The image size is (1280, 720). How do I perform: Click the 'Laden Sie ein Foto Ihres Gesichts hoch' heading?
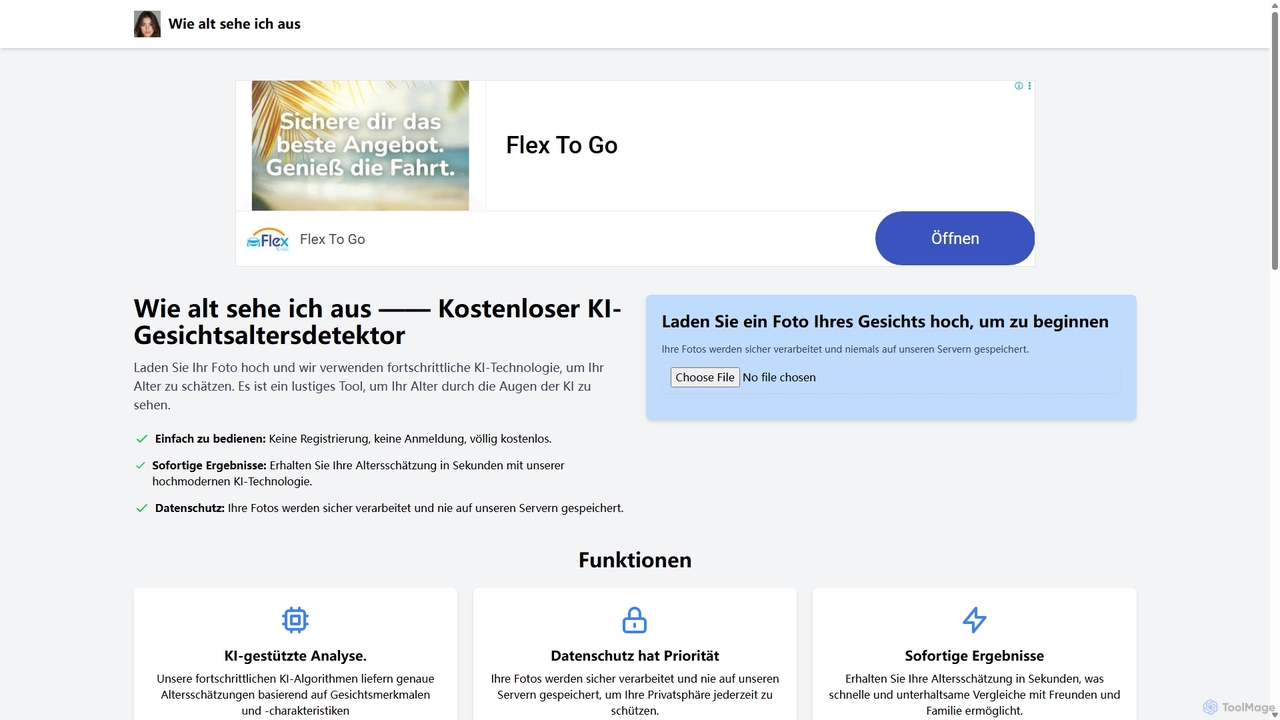coord(885,321)
